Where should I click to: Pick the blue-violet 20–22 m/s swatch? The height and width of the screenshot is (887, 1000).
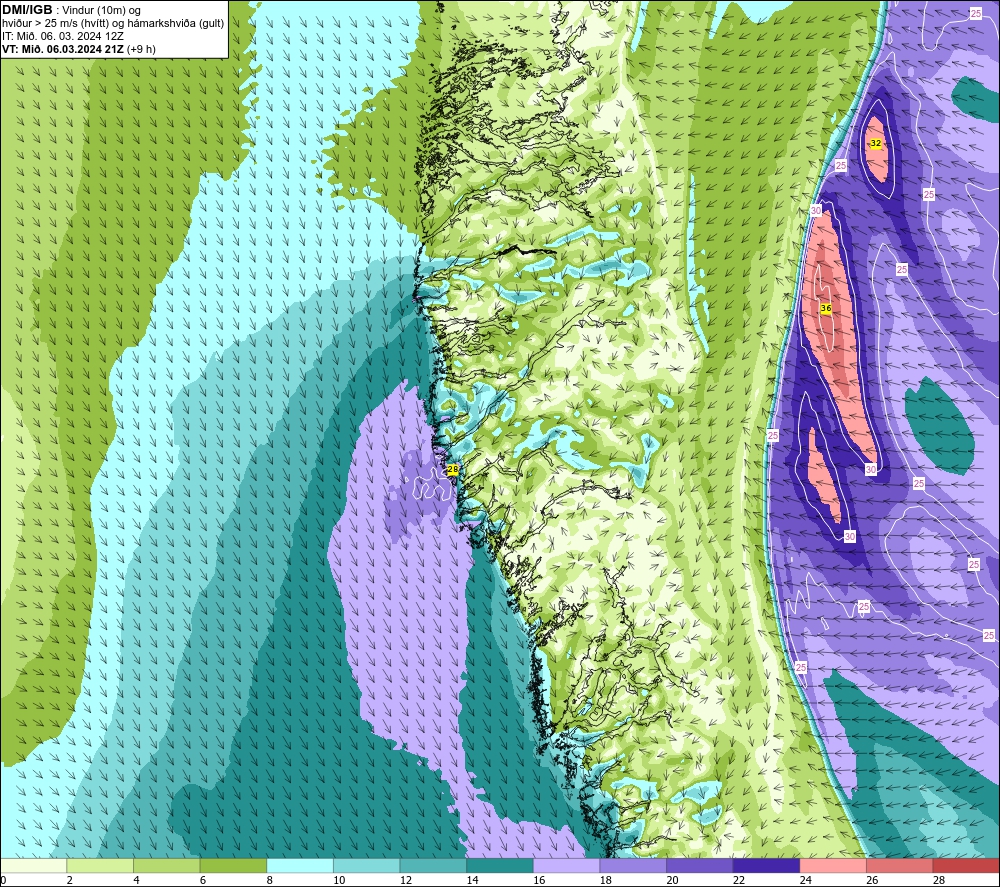(x=700, y=865)
